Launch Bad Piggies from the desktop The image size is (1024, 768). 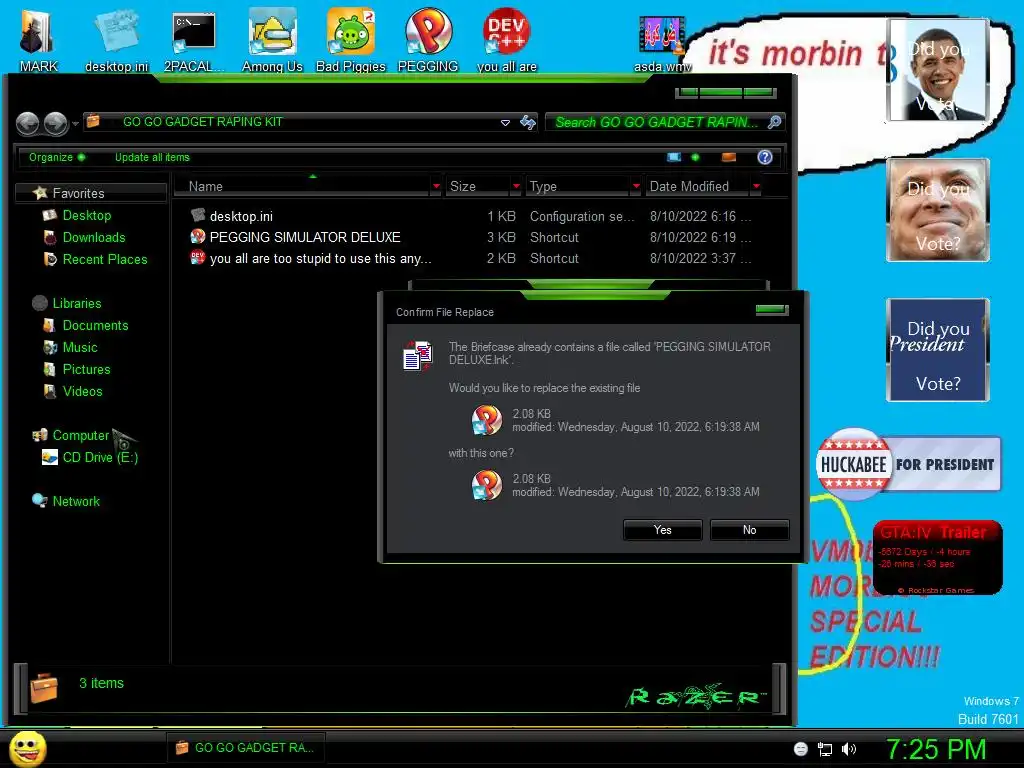pyautogui.click(x=351, y=39)
